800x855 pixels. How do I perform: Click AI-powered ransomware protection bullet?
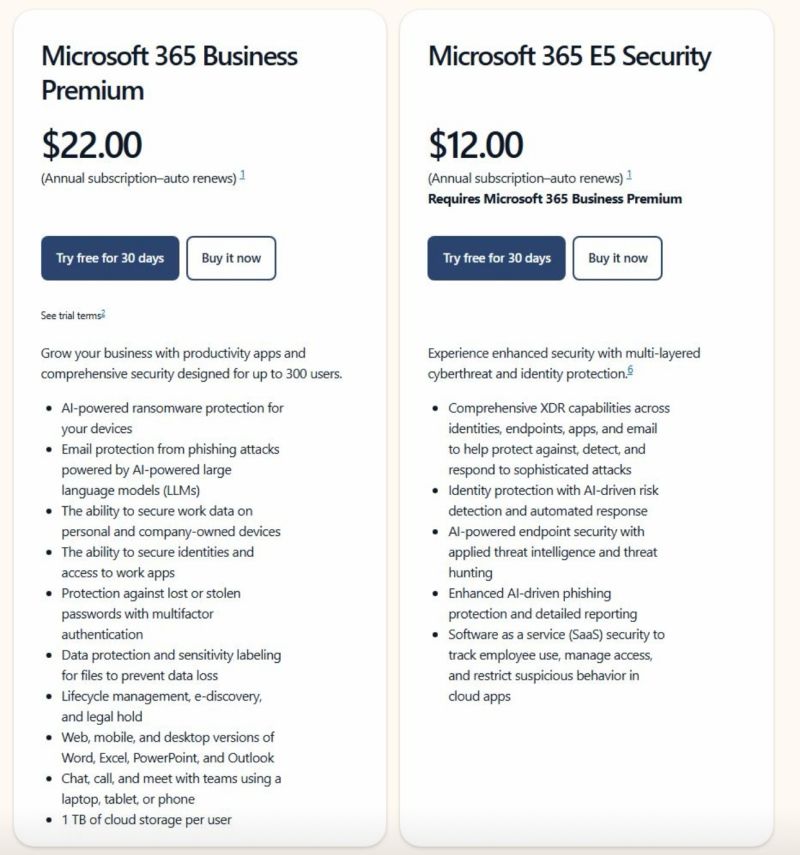coord(172,418)
